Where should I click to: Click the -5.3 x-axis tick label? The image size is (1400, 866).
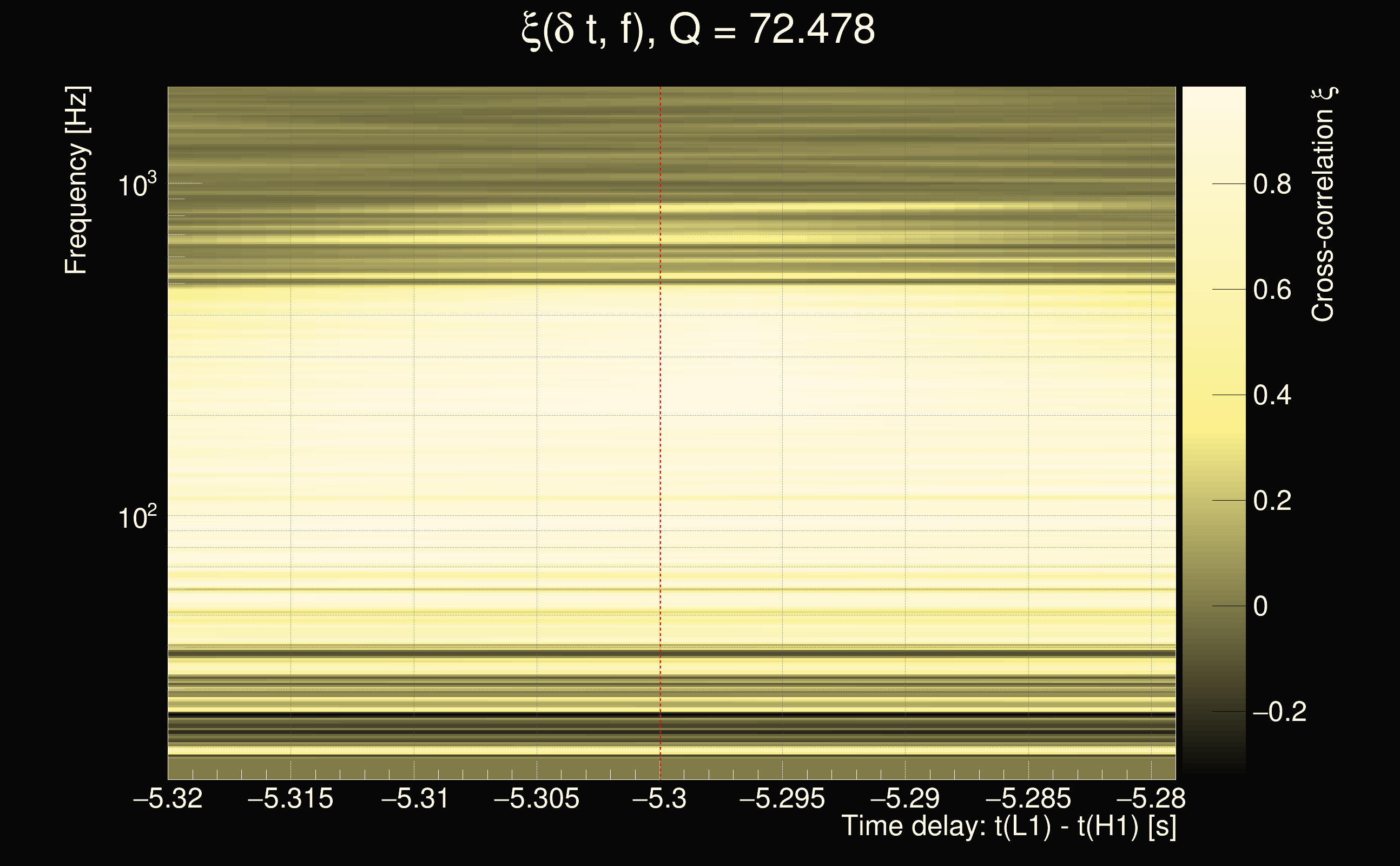point(659,798)
